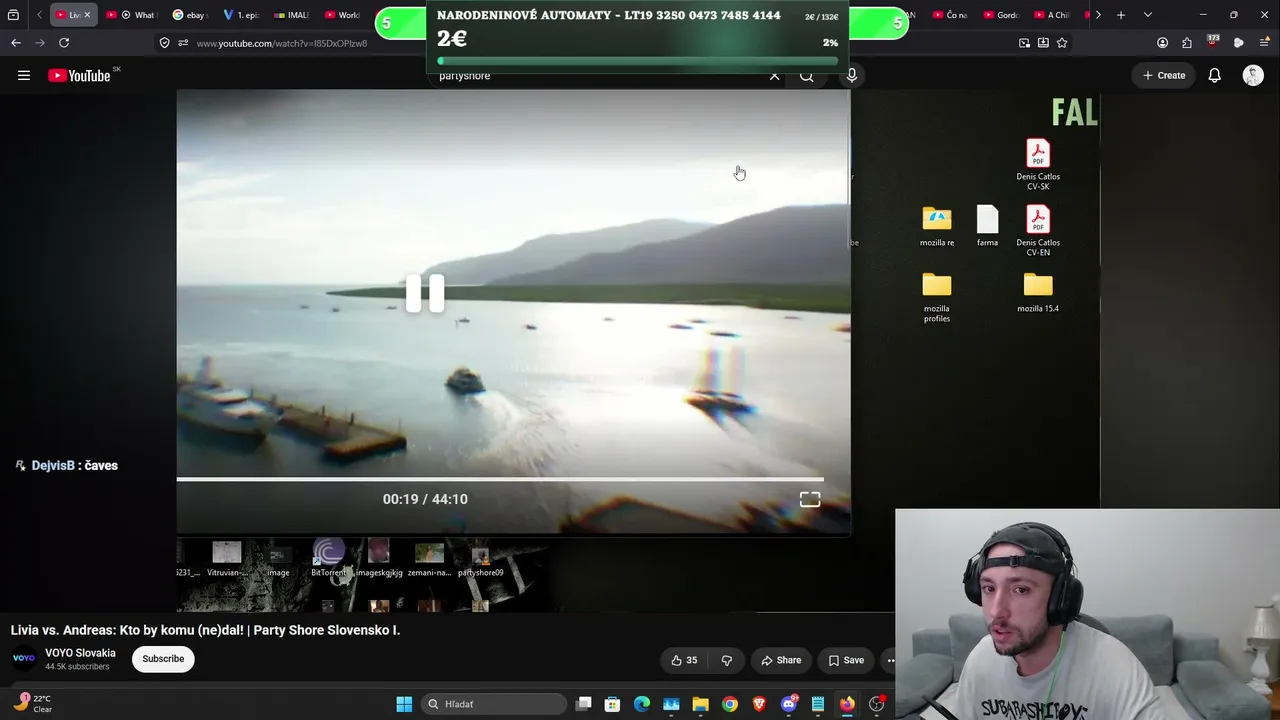Screen dimensions: 1280x720
Task: Start voice search with the microphone icon
Action: (x=852, y=75)
